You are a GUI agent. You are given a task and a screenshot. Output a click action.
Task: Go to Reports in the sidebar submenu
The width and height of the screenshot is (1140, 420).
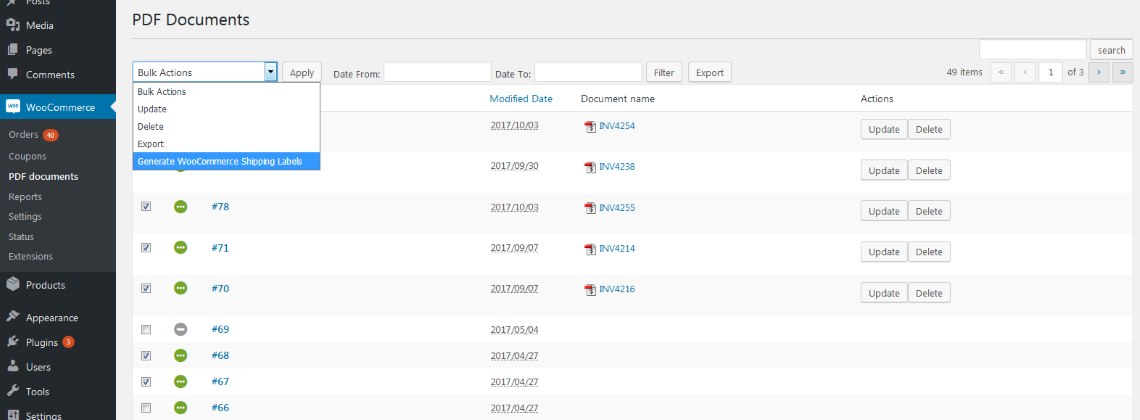pyautogui.click(x=25, y=197)
